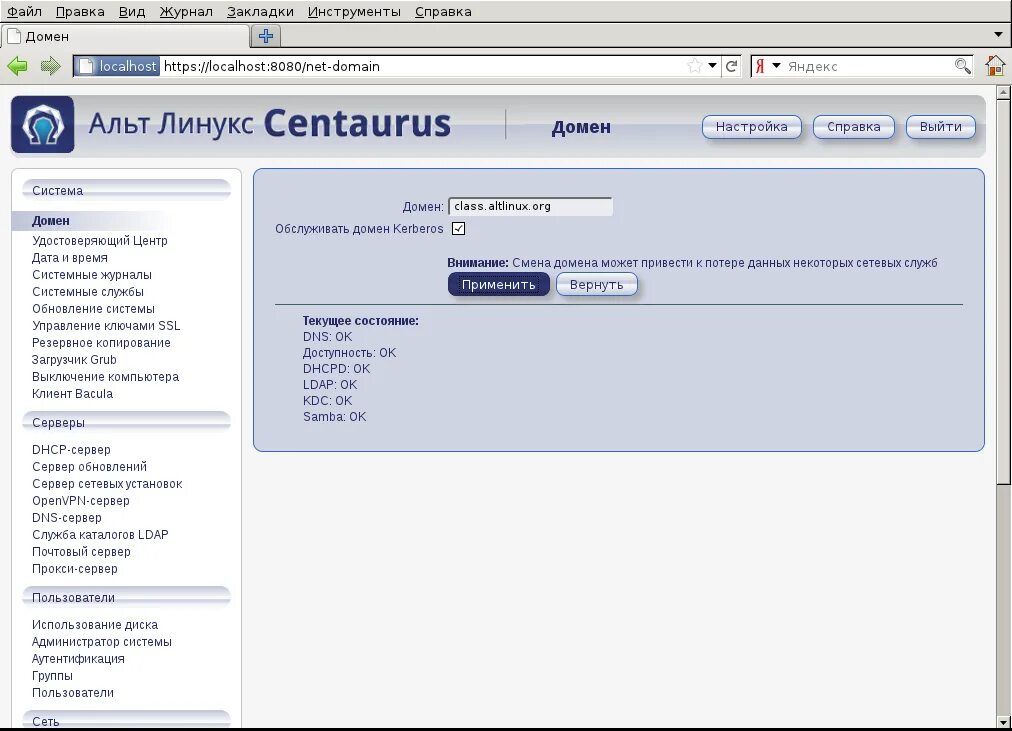Click the Применить button

(x=498, y=285)
